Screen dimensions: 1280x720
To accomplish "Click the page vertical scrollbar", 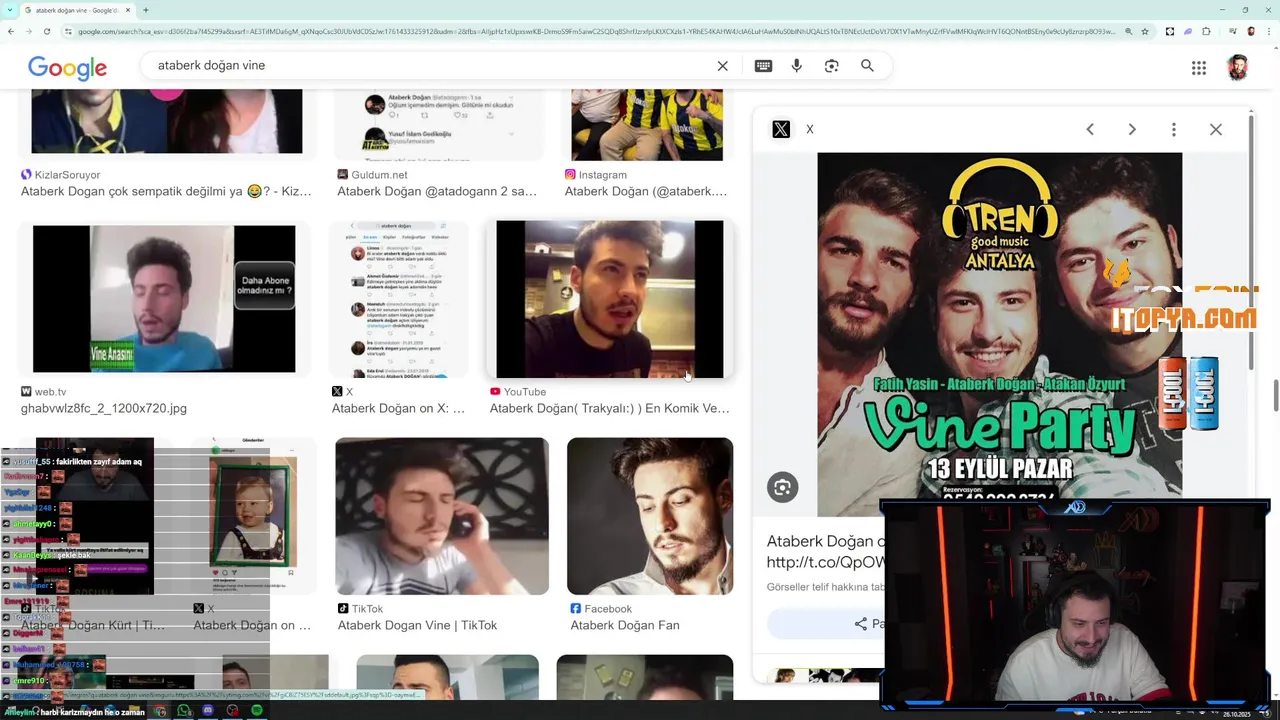I will pos(1275,395).
